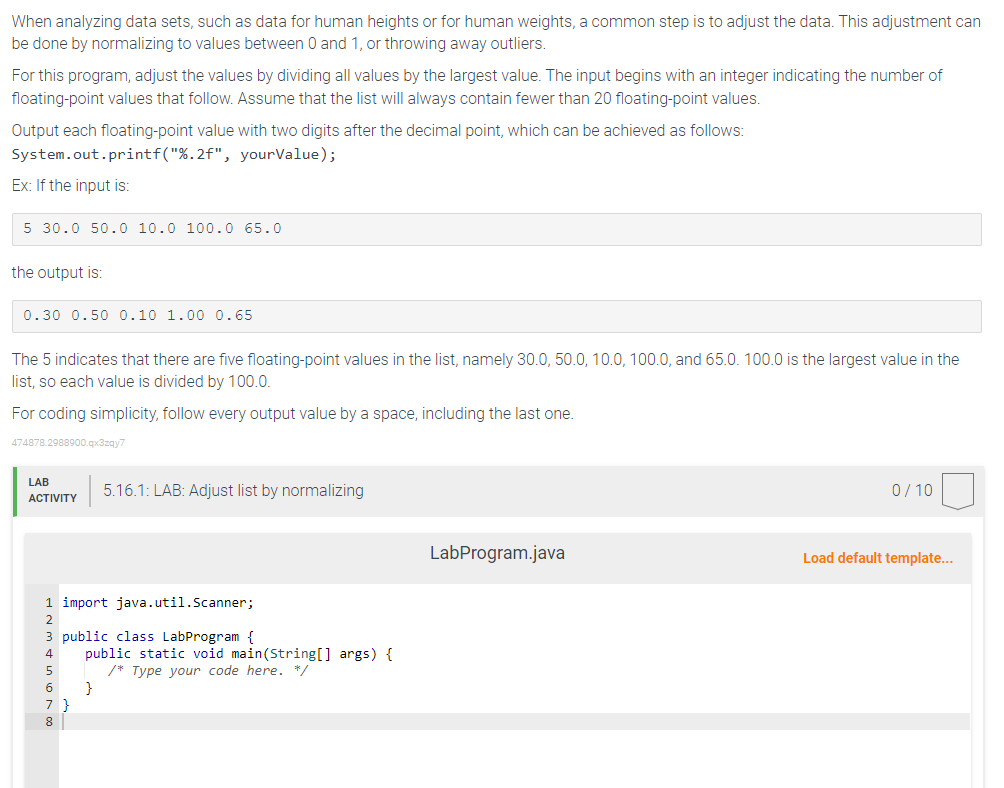Viewport: 1004px width, 788px height.
Task: Click the 474878.2988900.qx3zqy7 identifier text
Action: coord(66,443)
